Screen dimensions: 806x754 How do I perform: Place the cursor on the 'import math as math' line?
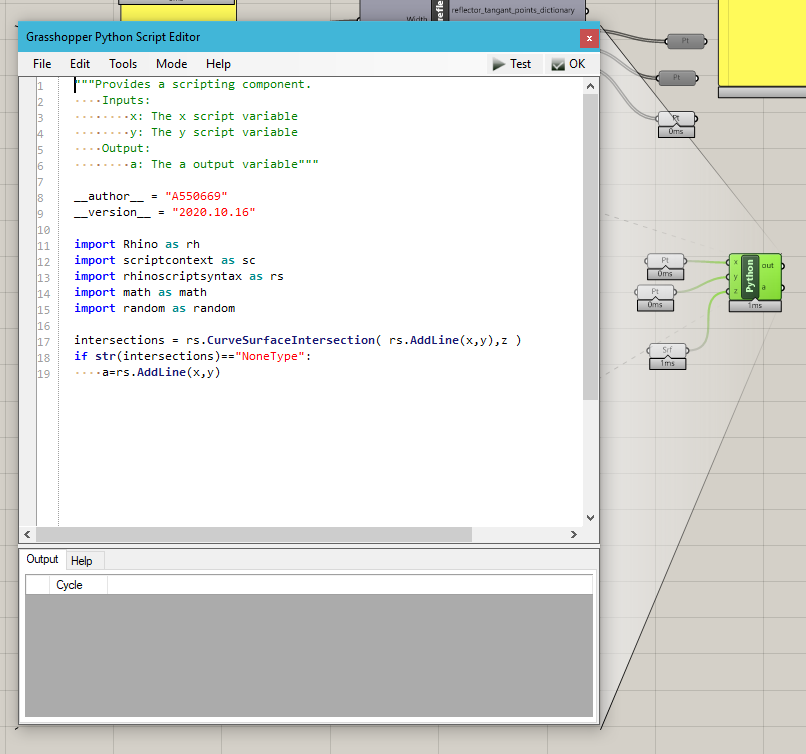pyautogui.click(x=140, y=292)
